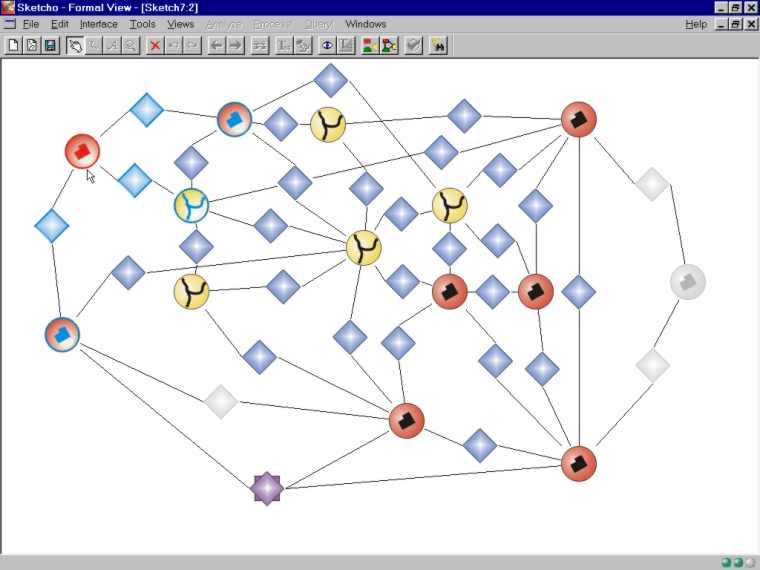Click the New document toolbar icon

point(13,45)
